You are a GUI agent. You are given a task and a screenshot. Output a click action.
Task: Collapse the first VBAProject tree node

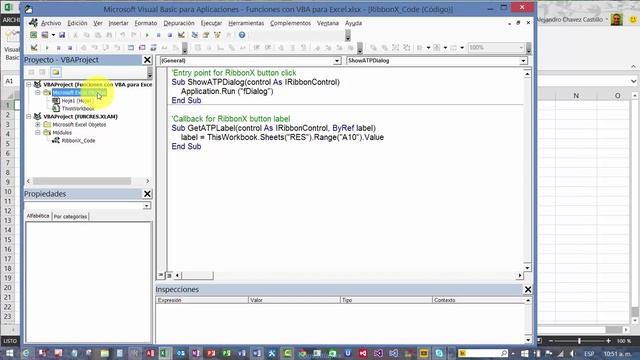click(x=29, y=84)
